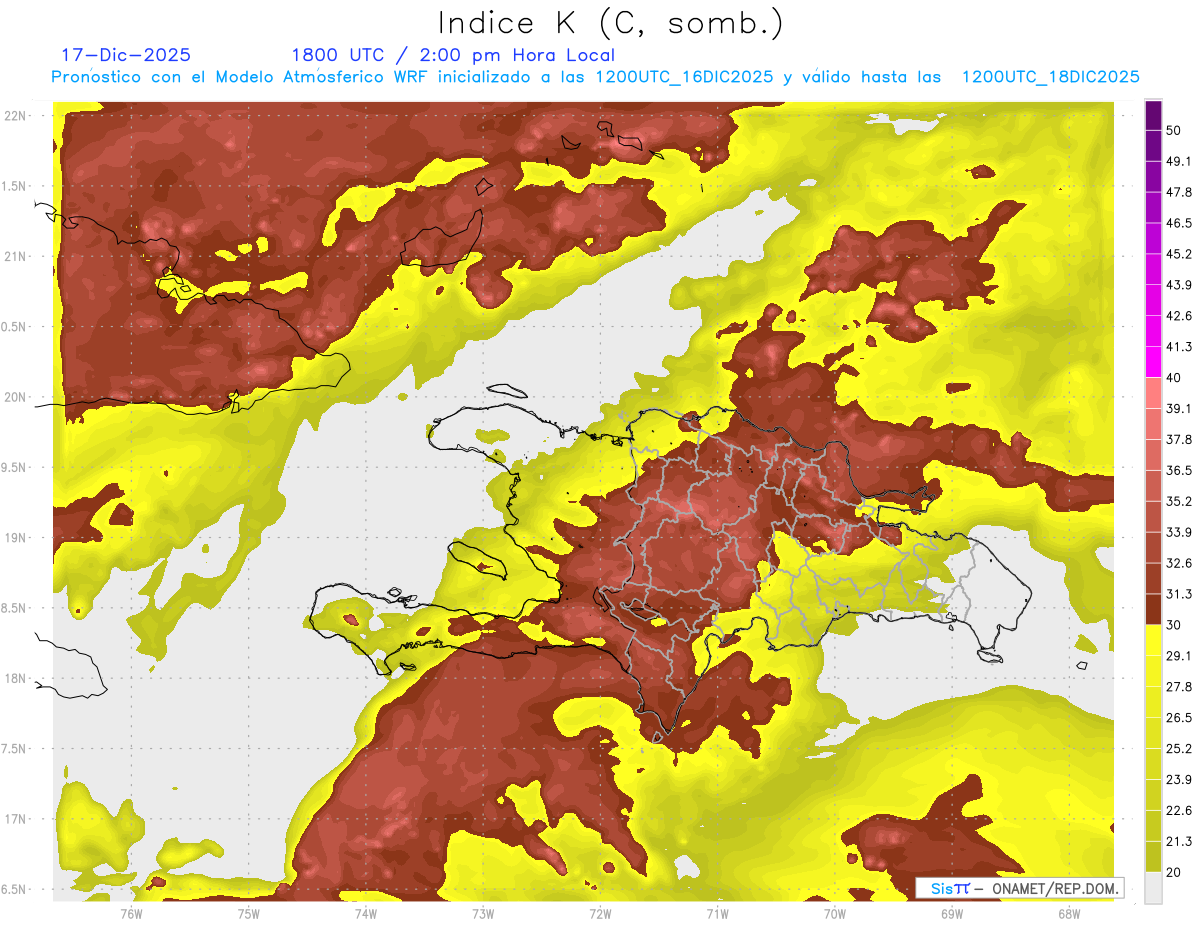
Task: Click the '19N' latitude label
Action: coord(16,537)
